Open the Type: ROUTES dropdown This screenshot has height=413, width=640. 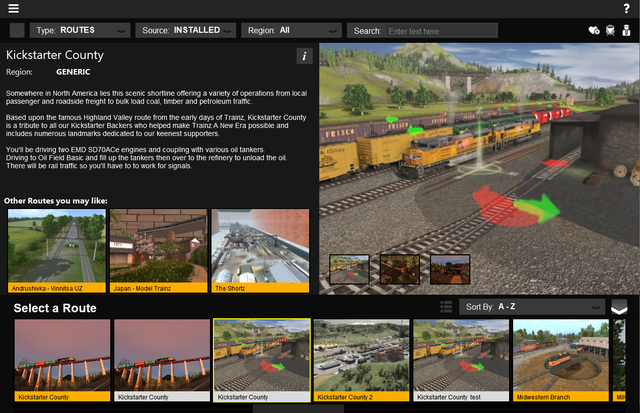click(80, 30)
